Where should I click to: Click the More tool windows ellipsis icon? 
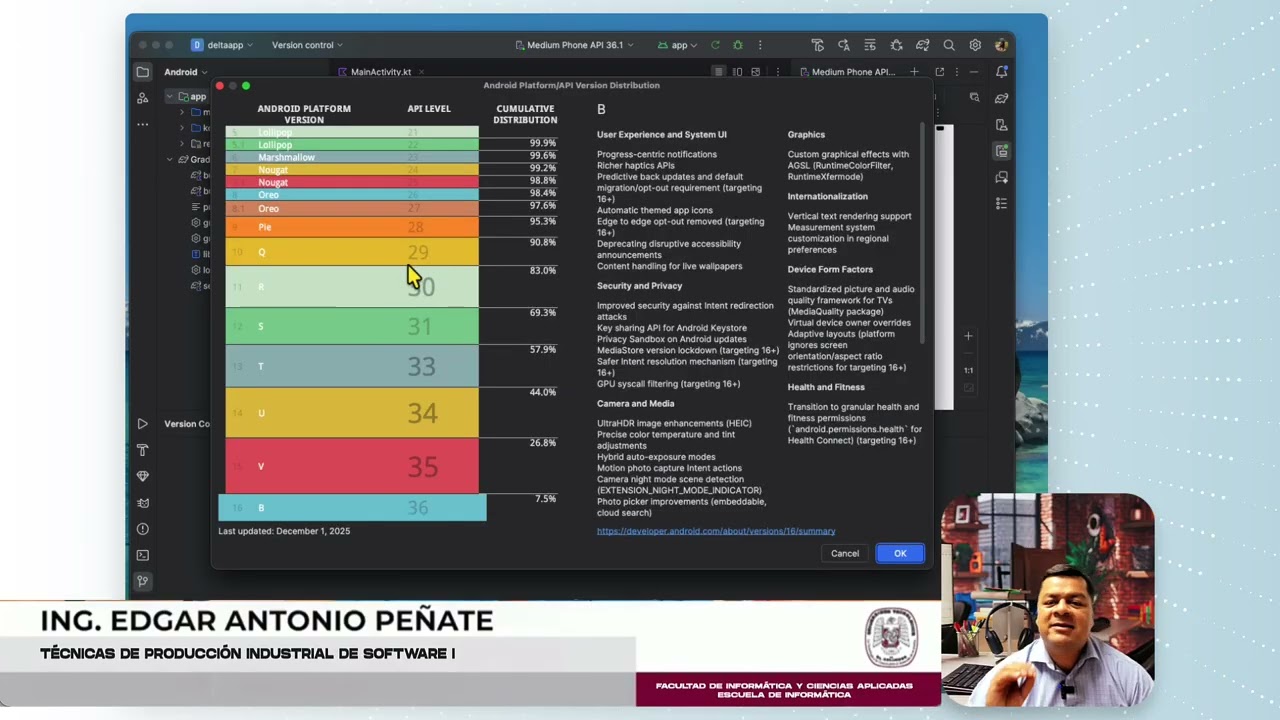(143, 124)
